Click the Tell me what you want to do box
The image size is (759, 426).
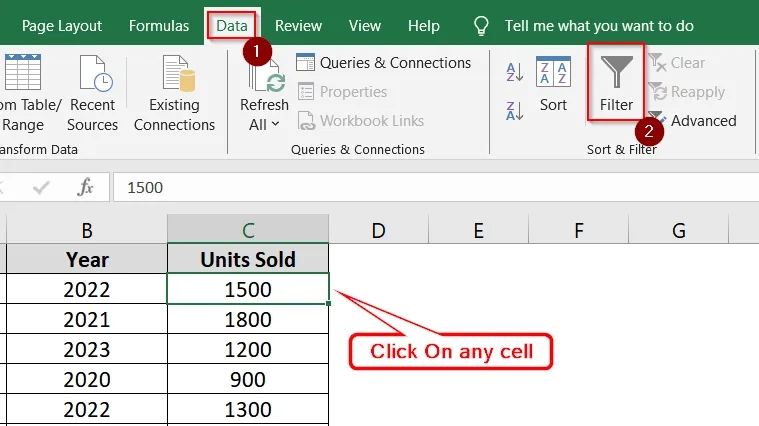[599, 26]
